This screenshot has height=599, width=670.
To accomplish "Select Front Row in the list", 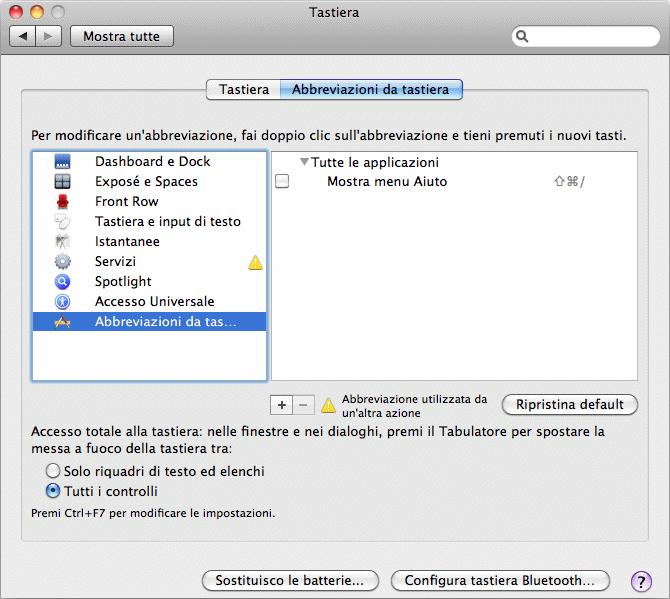I will coord(149,202).
